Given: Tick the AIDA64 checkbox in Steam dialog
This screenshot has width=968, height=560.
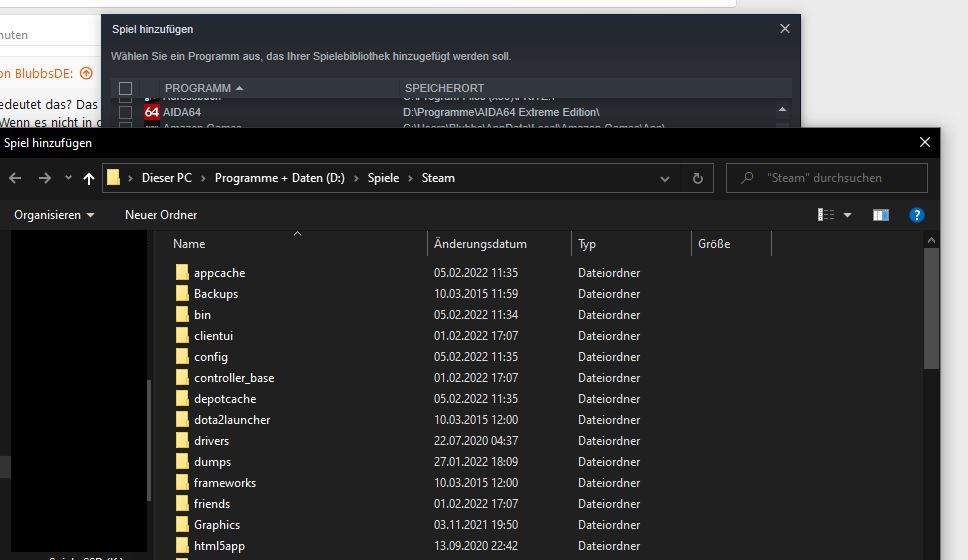Looking at the screenshot, I should click(x=125, y=112).
